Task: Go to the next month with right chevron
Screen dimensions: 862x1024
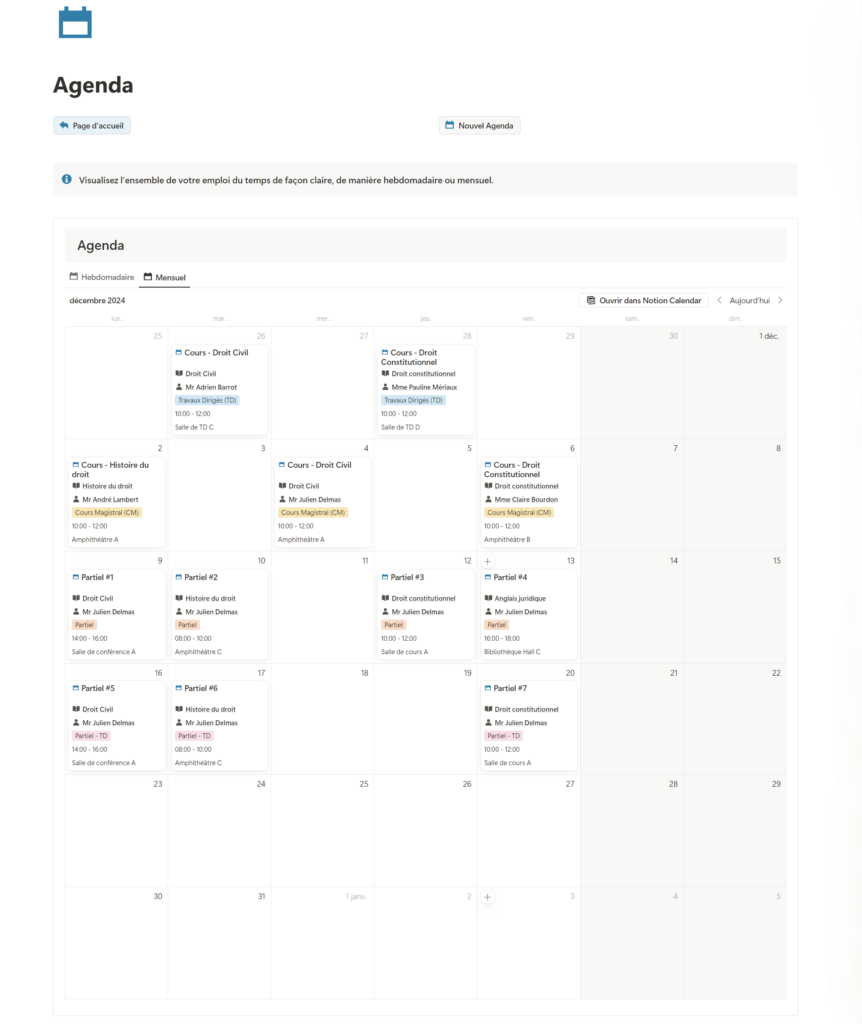Action: tap(780, 300)
